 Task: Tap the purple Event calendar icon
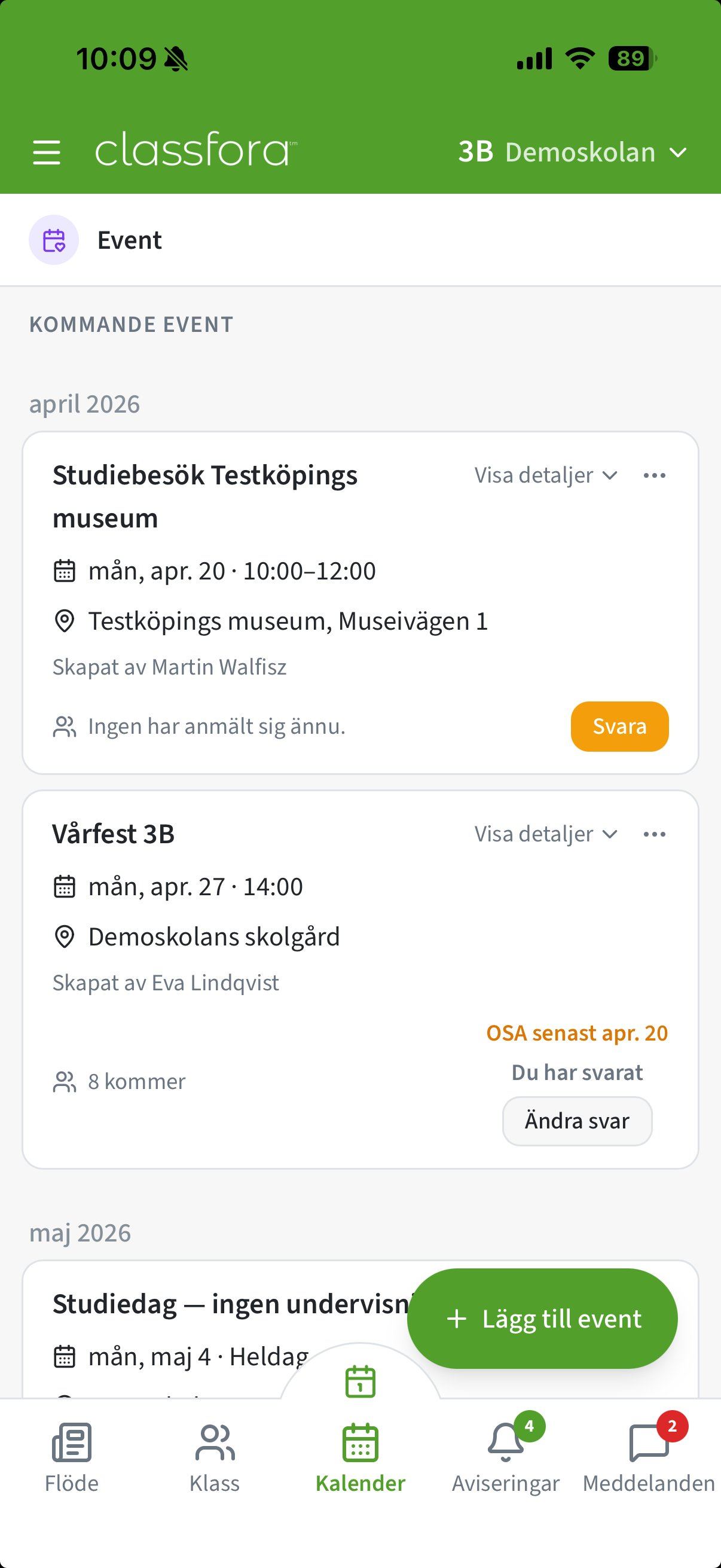(54, 240)
